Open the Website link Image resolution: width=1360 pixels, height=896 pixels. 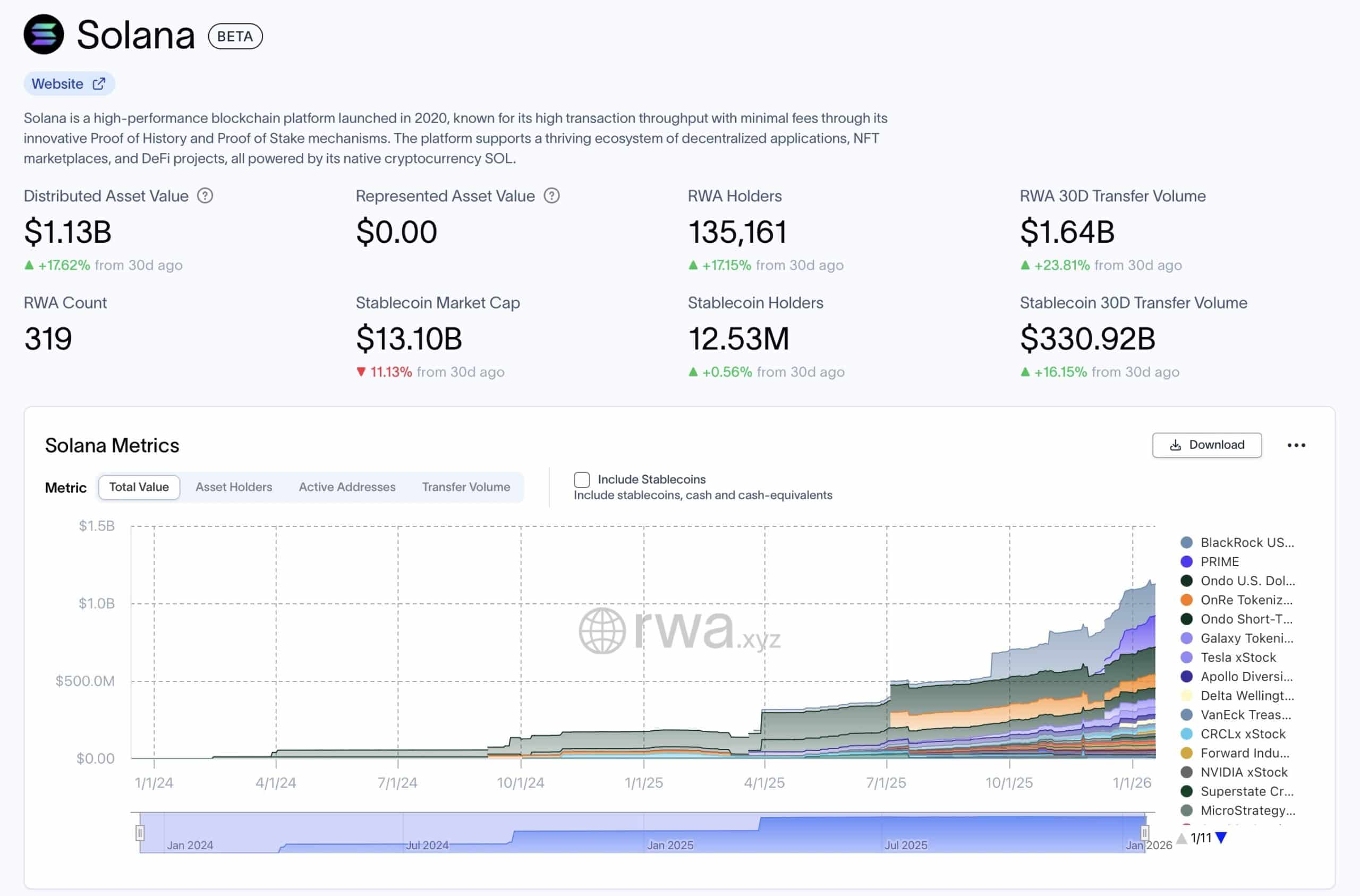(58, 84)
